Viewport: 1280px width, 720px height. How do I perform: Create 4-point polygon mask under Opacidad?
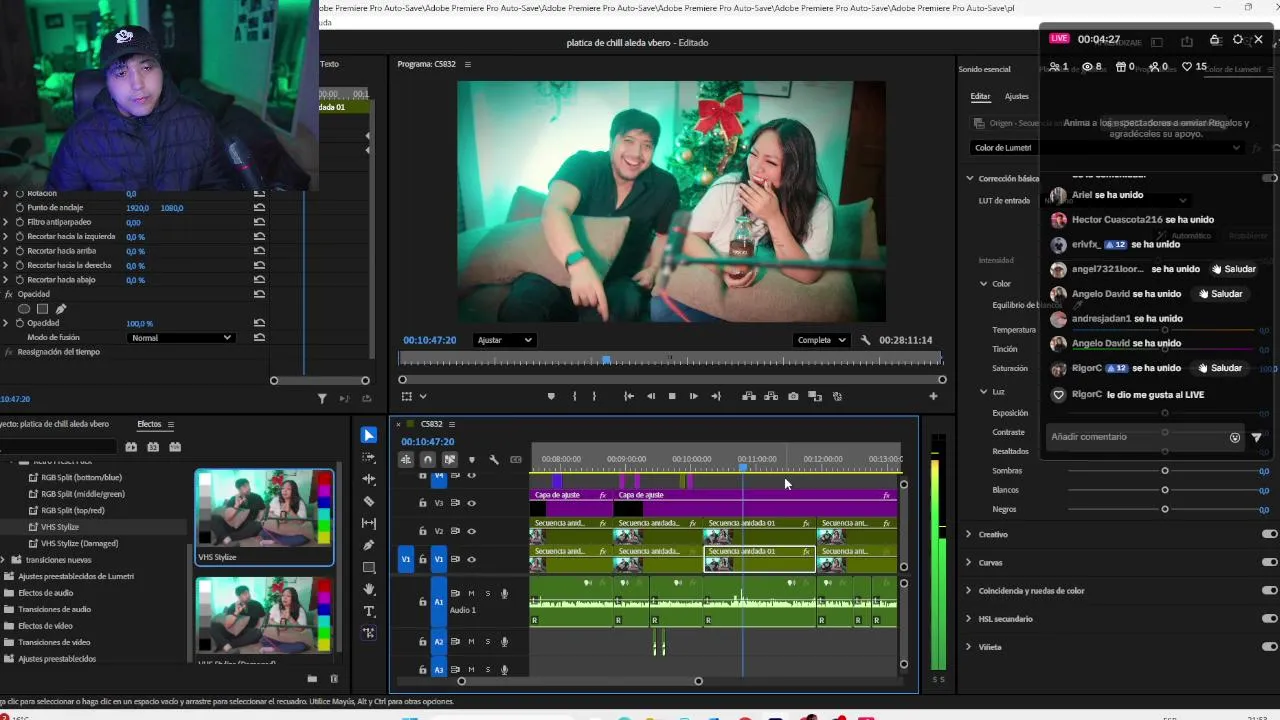click(x=42, y=309)
